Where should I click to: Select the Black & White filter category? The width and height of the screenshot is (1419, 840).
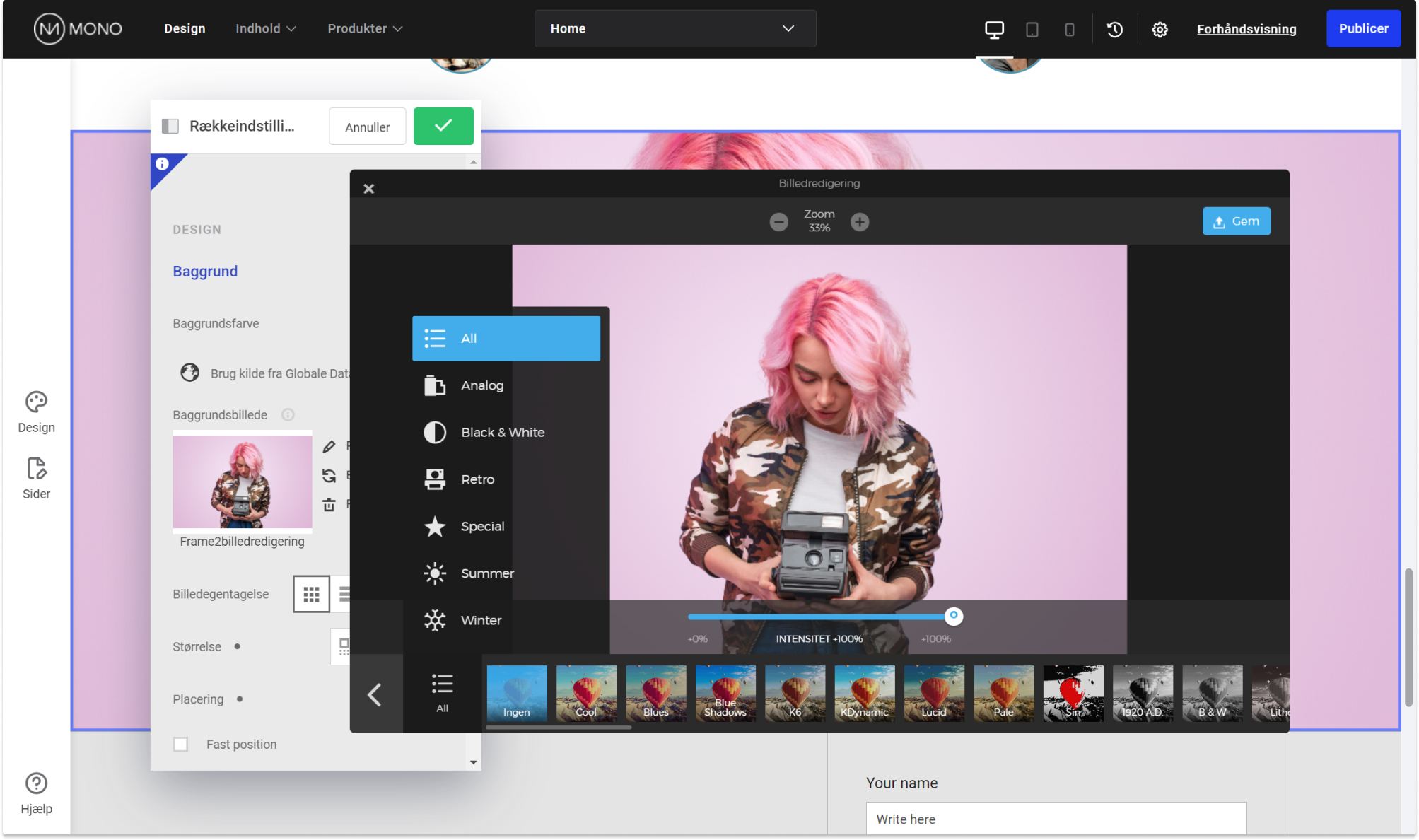pyautogui.click(x=502, y=432)
